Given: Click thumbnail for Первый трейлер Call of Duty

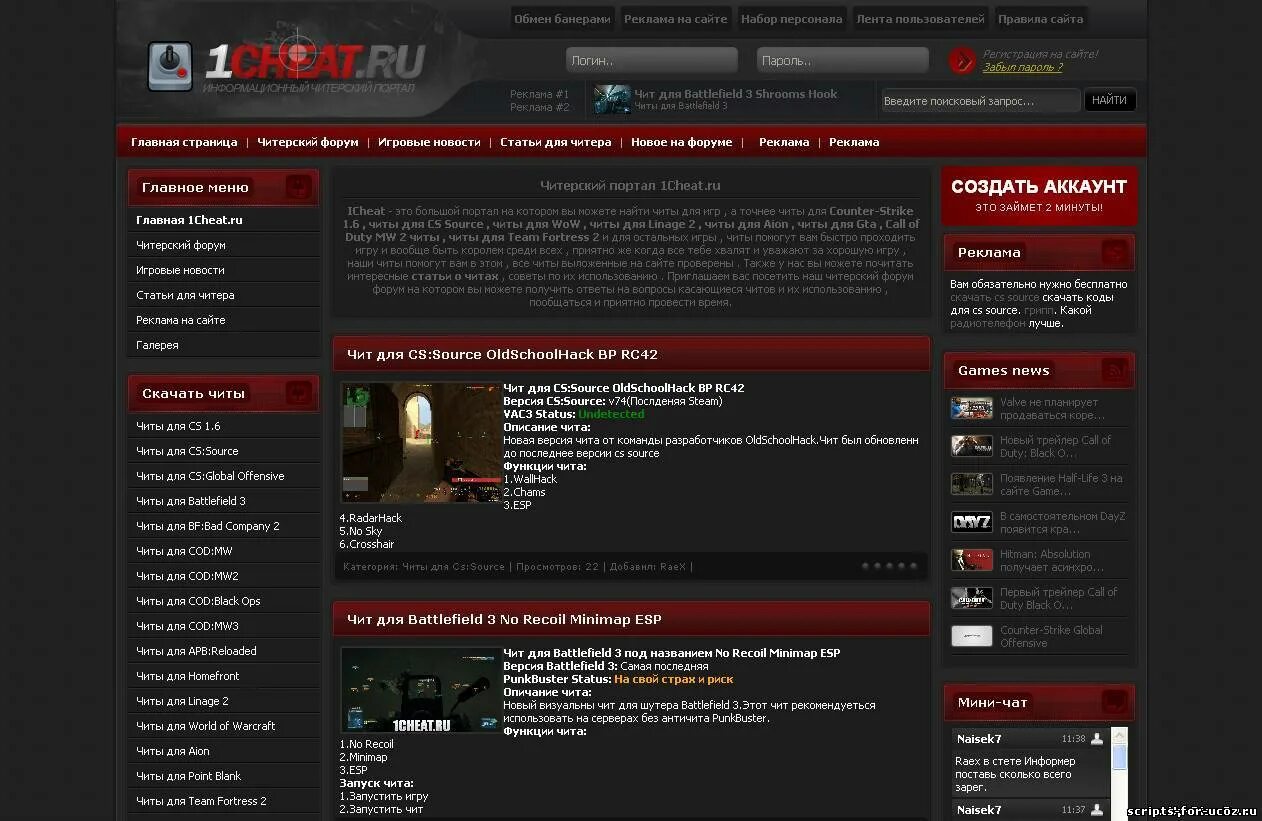Looking at the screenshot, I should click(x=971, y=598).
